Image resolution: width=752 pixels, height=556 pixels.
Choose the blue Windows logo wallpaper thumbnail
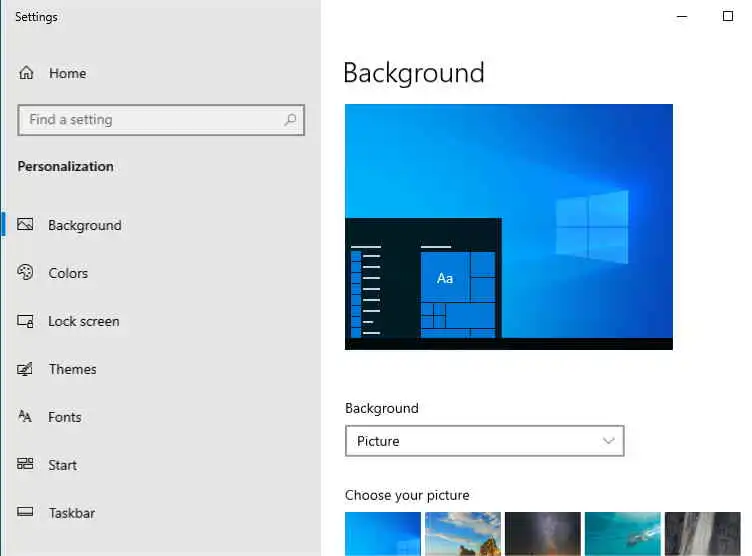(x=383, y=533)
